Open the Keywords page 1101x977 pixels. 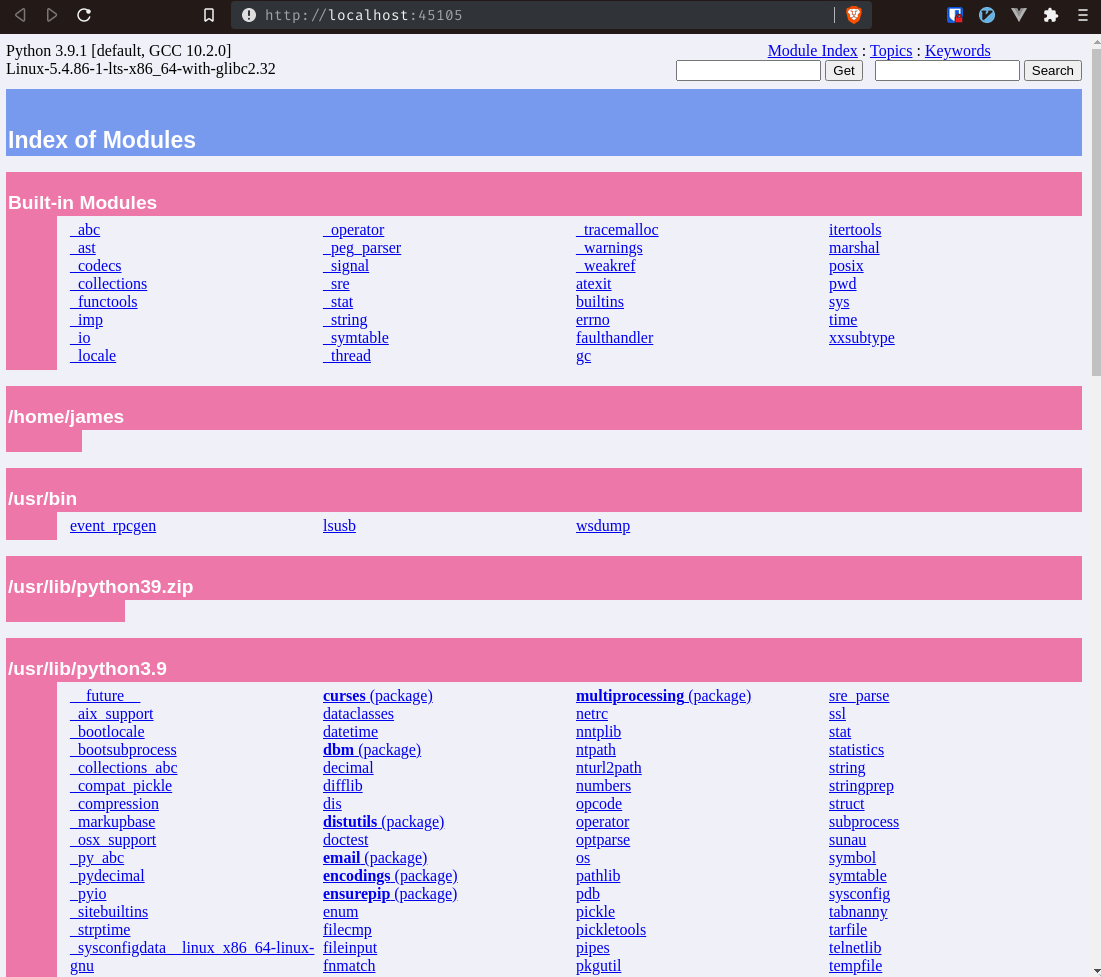pyautogui.click(x=957, y=51)
